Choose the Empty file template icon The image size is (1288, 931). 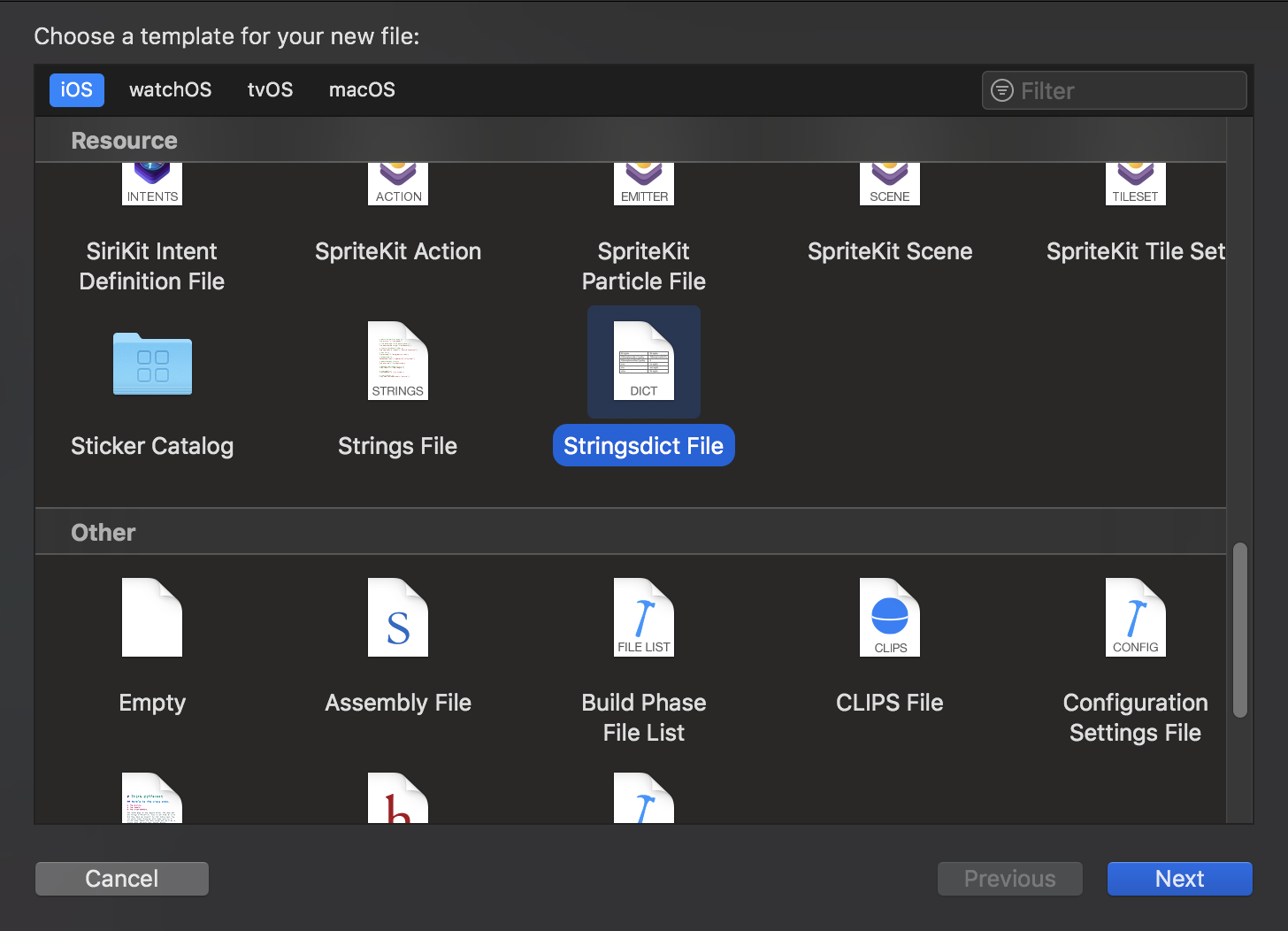(152, 617)
